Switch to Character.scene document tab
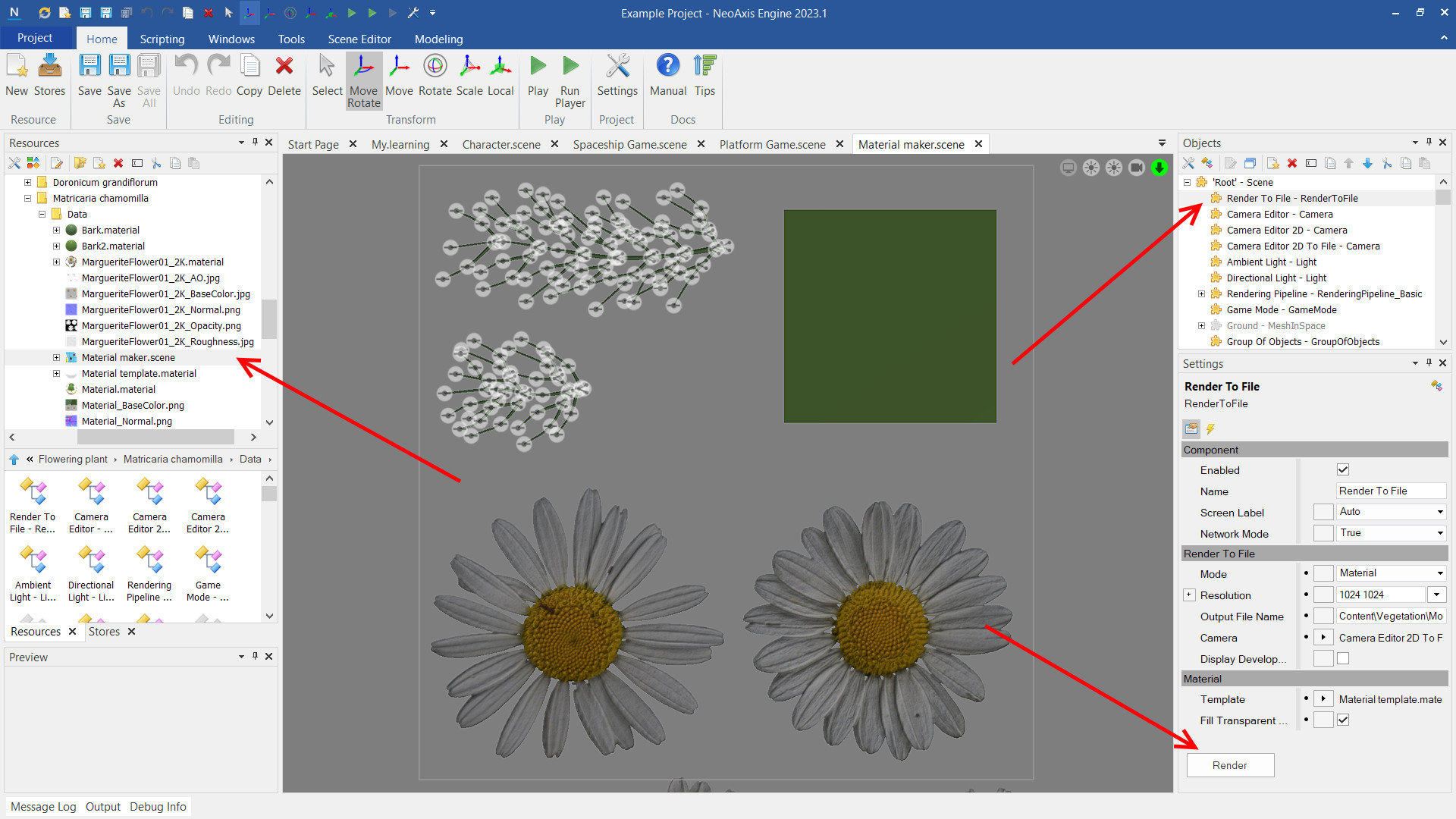 501,144
